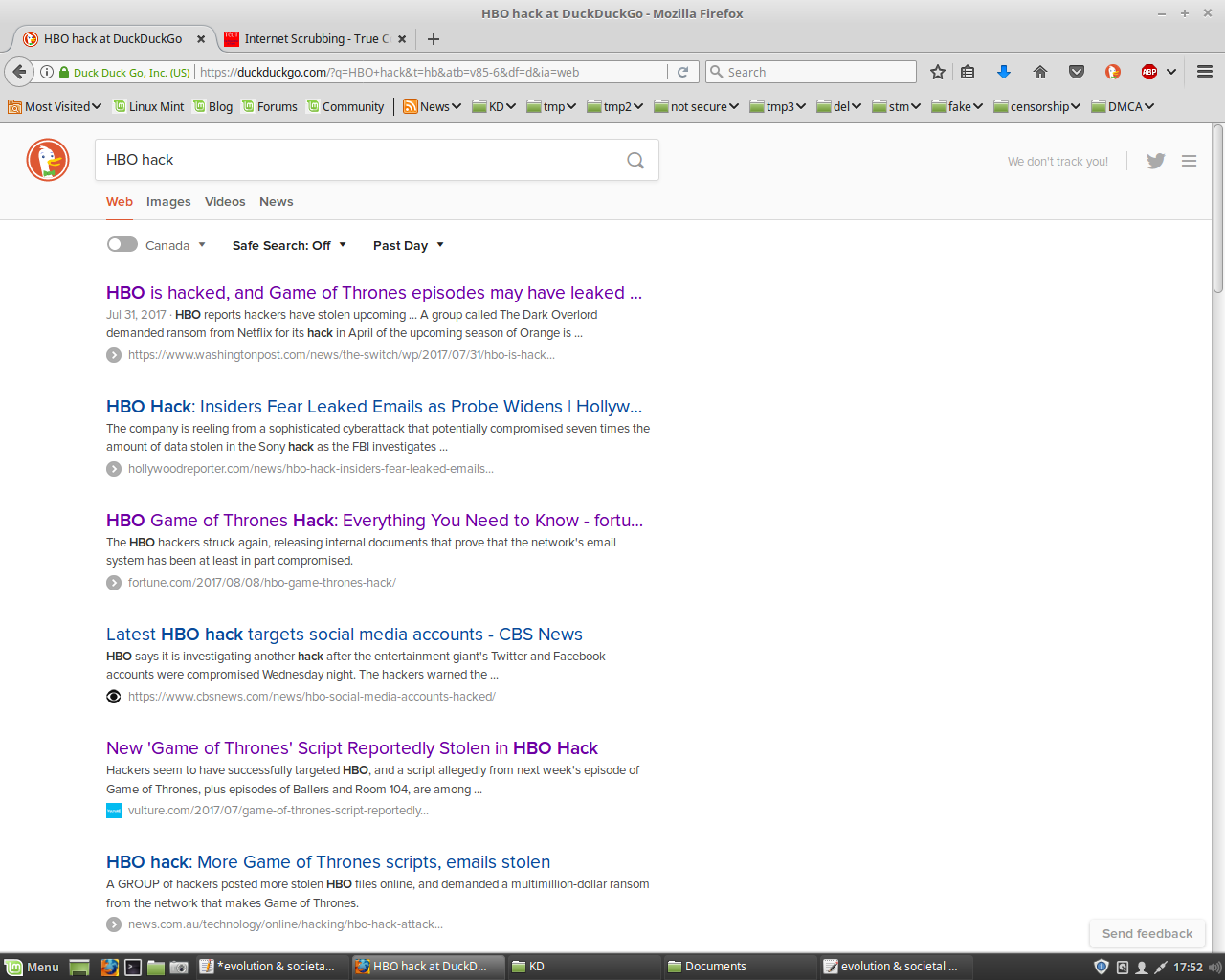Switch to Internet Scrubbing browser tab

316,39
